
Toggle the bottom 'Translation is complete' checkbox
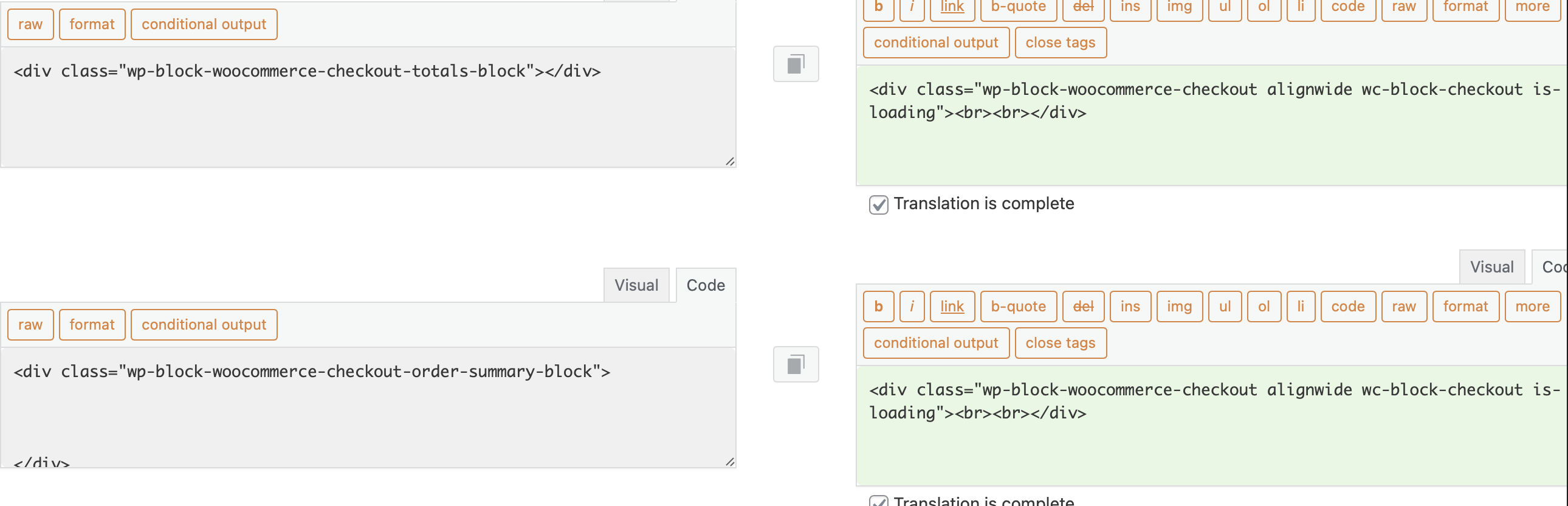(878, 501)
